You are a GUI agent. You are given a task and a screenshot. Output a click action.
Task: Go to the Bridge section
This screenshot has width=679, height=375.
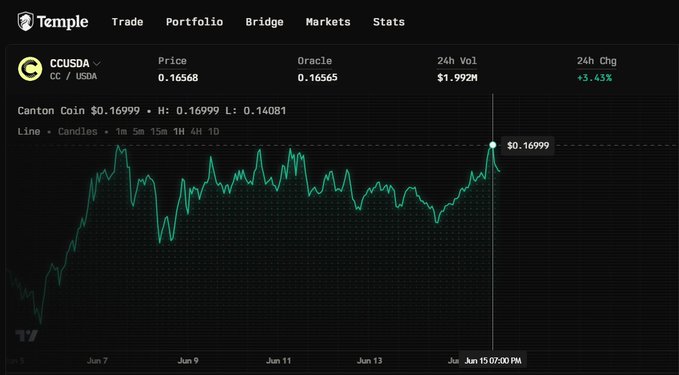(x=264, y=22)
